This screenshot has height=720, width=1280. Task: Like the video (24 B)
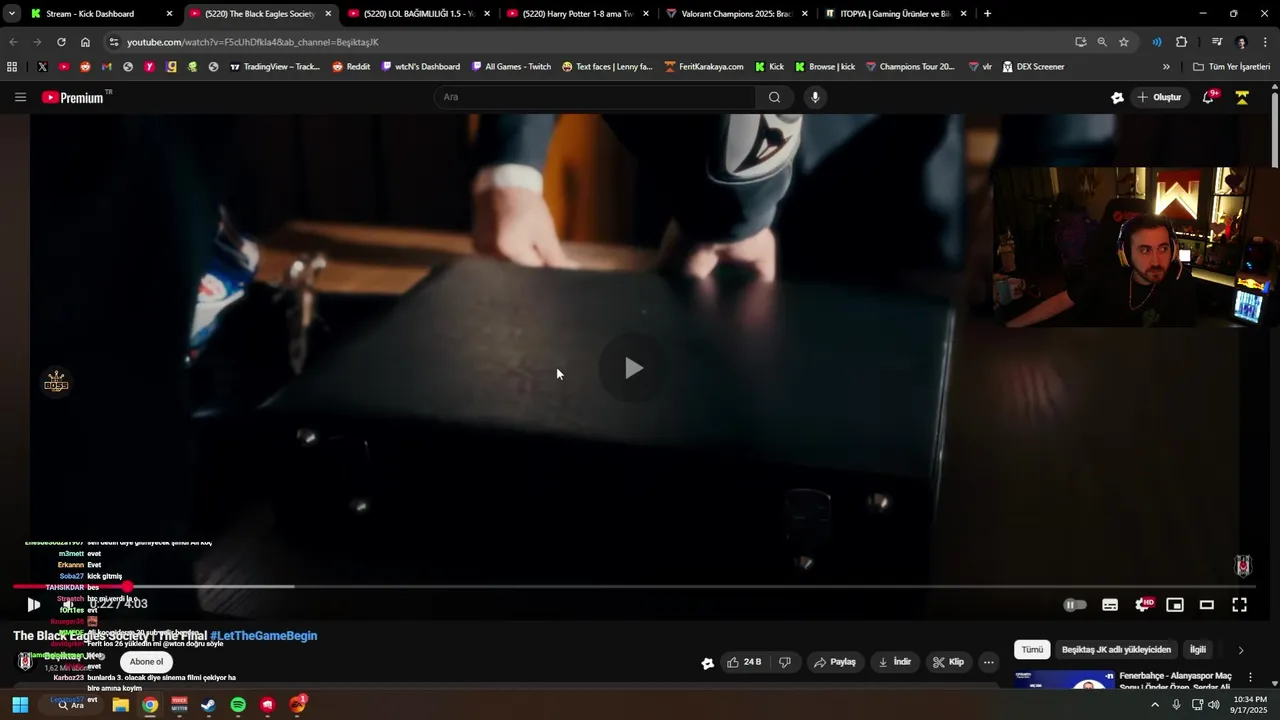pos(744,662)
